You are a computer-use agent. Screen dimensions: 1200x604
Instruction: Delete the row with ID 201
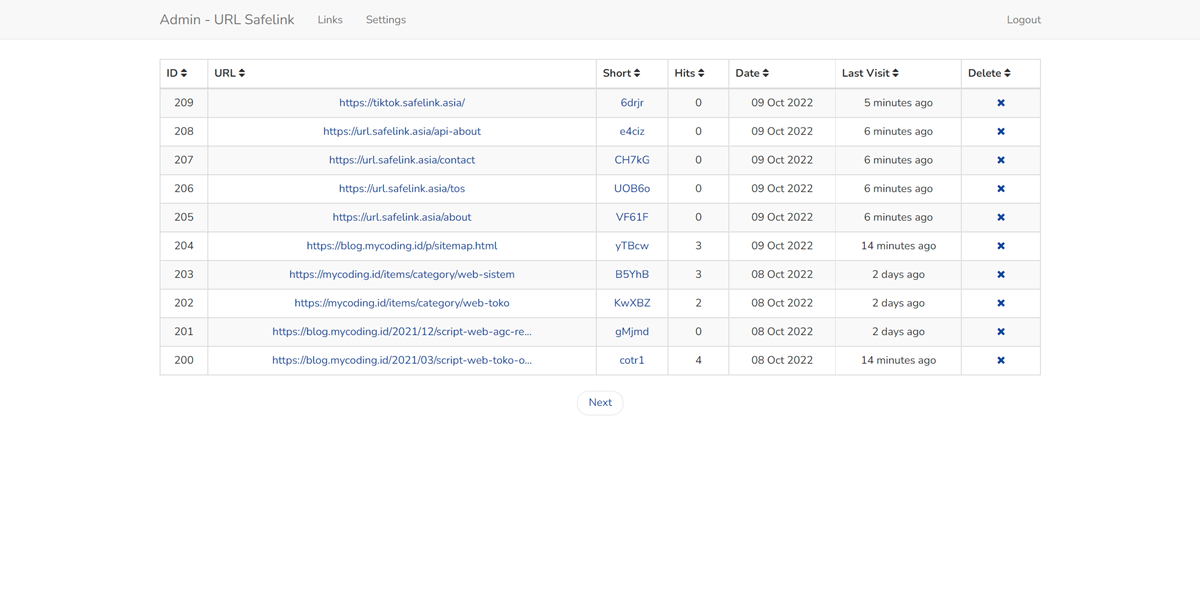pyautogui.click(x=1001, y=332)
